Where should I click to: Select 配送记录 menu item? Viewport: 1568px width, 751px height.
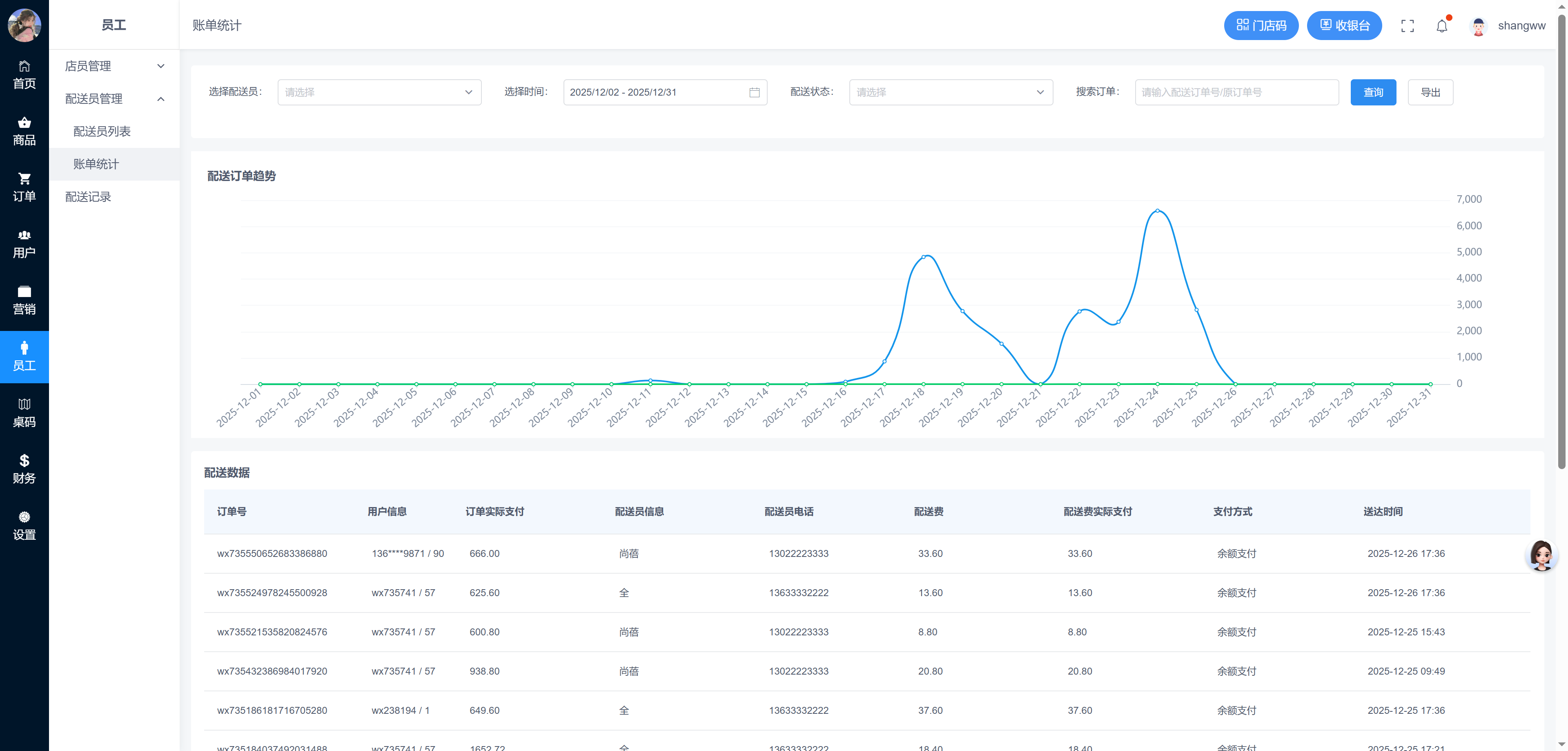(88, 197)
